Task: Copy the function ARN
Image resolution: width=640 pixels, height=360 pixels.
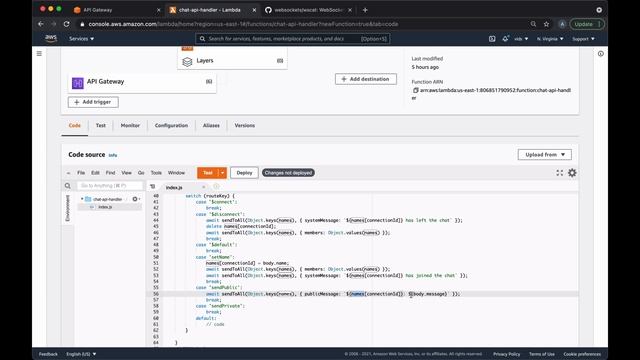Action: click(416, 90)
